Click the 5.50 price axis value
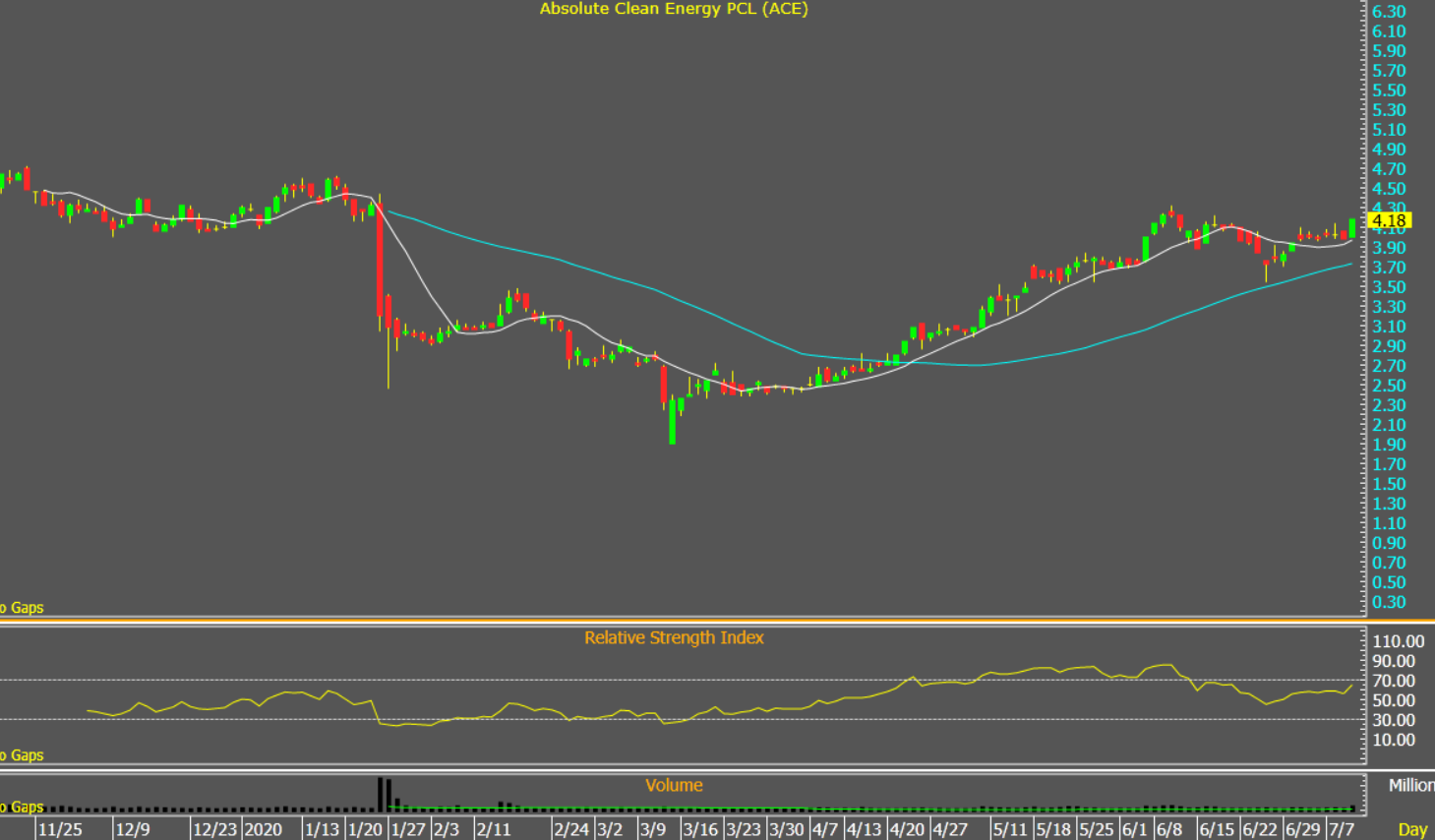1435x840 pixels. 1389,90
